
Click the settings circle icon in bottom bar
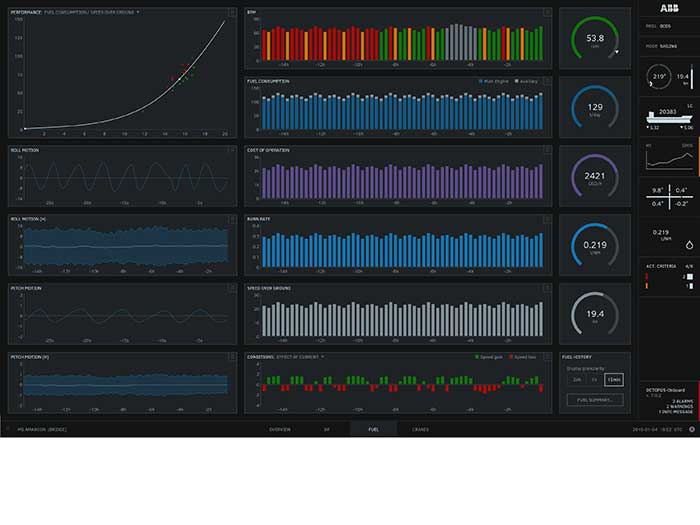coord(692,429)
